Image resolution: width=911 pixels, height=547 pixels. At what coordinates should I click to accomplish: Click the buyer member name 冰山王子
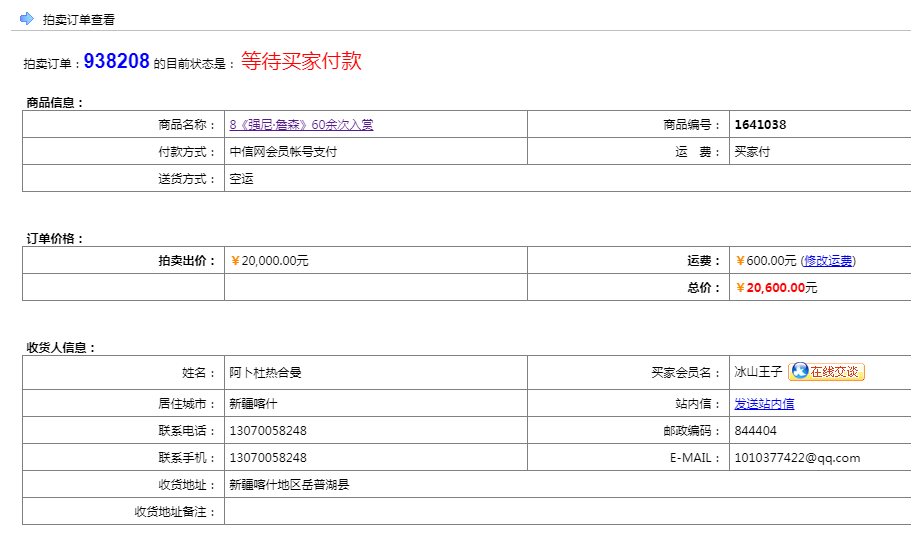click(x=759, y=372)
